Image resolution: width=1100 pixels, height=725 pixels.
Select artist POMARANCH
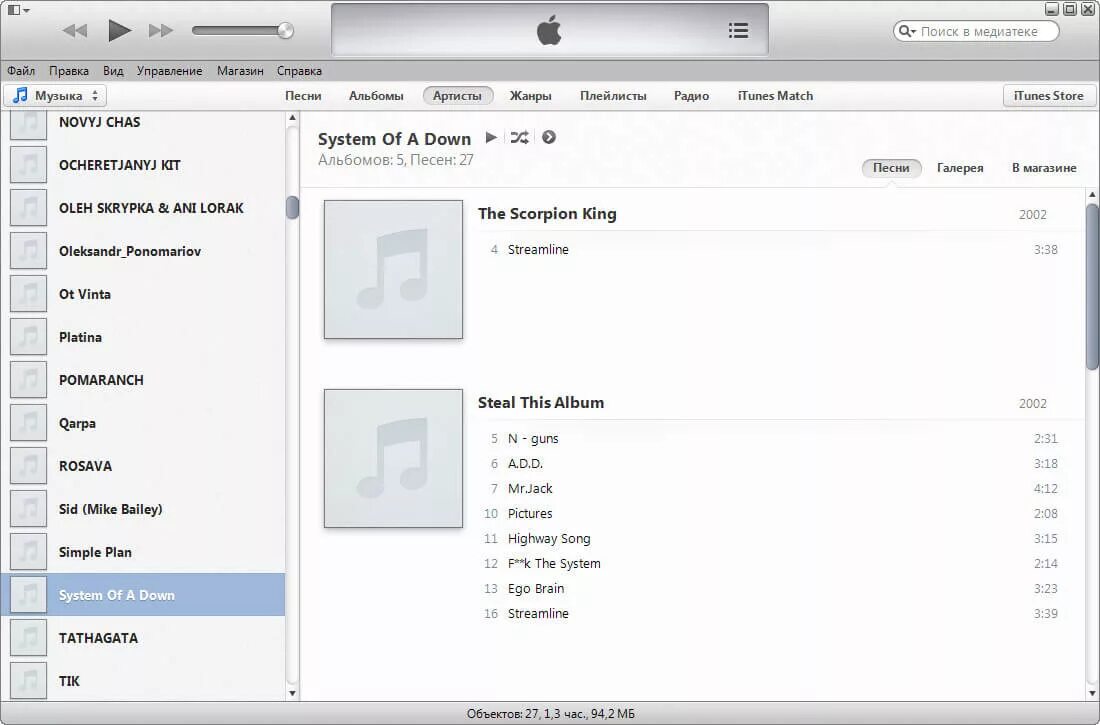point(143,380)
